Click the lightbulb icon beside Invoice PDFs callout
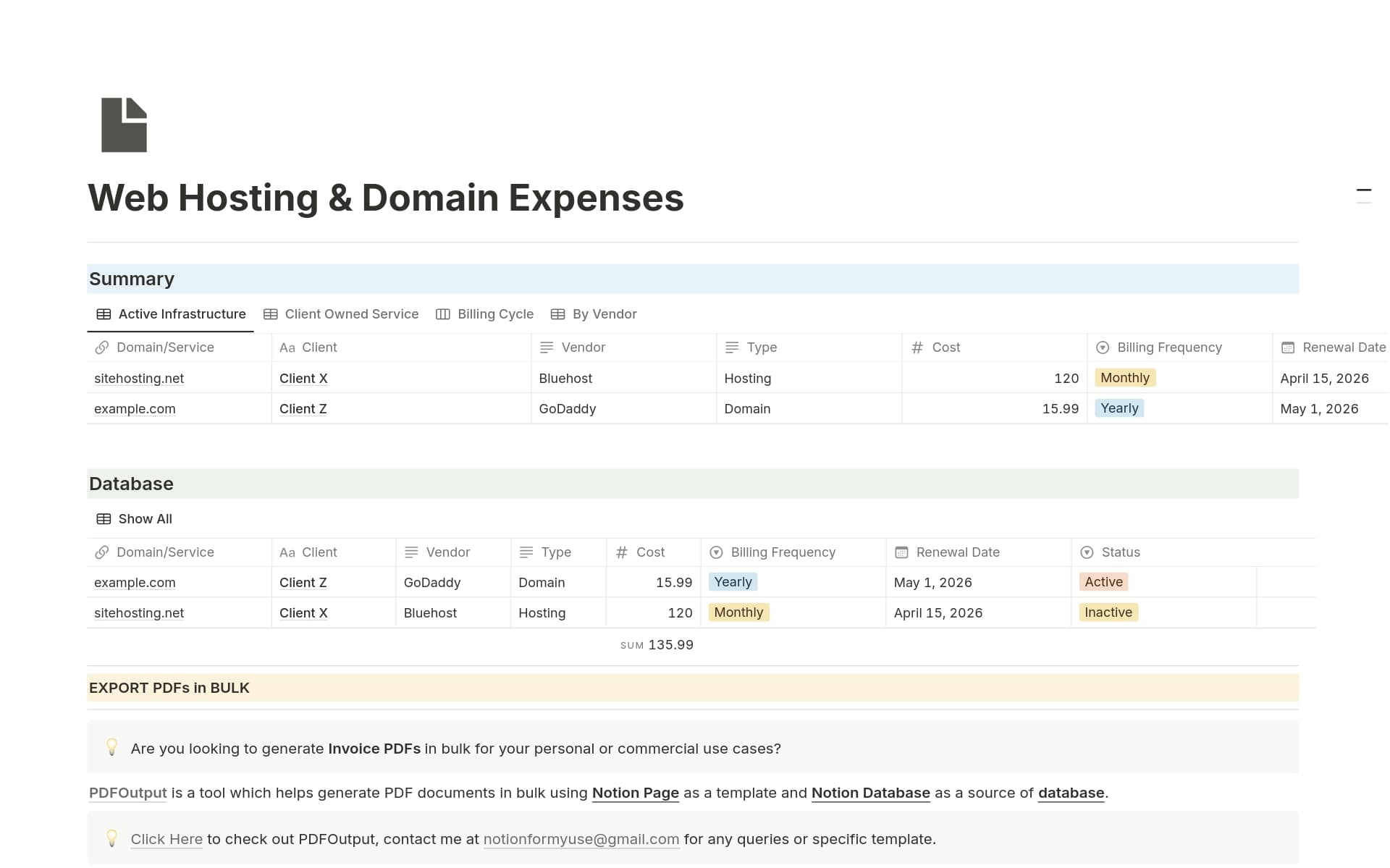 (x=112, y=748)
